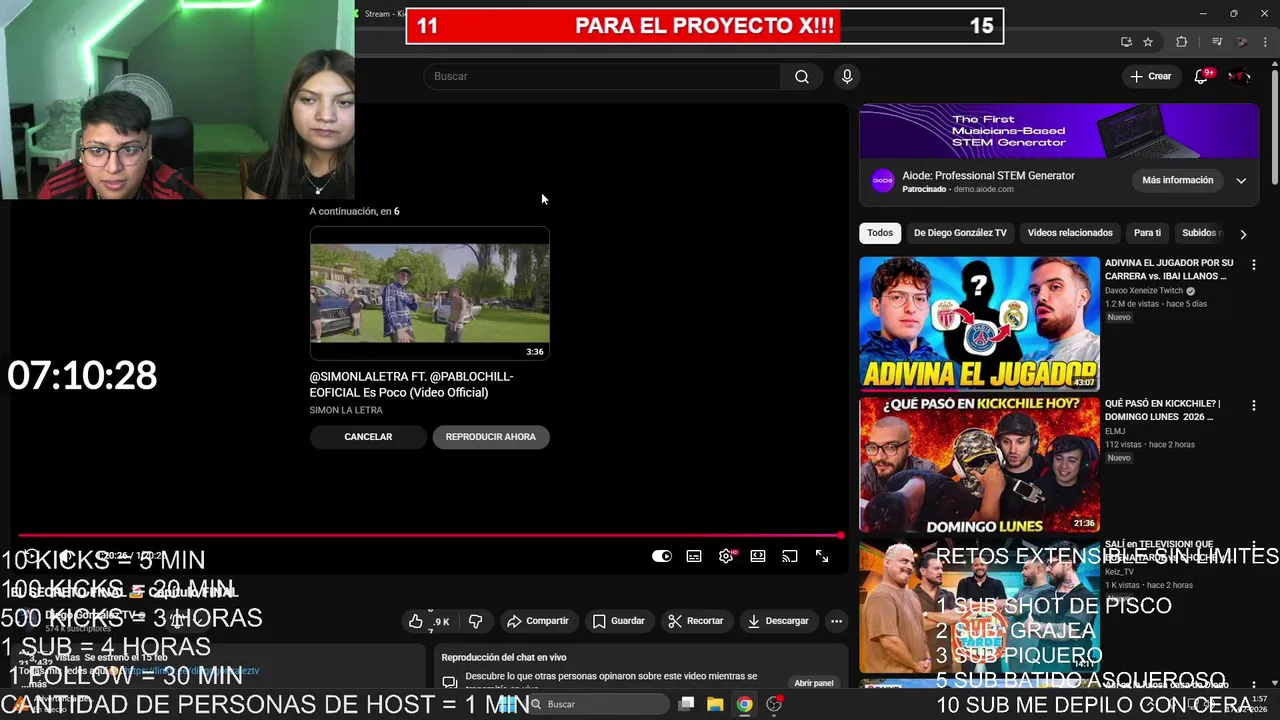Click the Compartir share button
The width and height of the screenshot is (1280, 720).
(537, 621)
